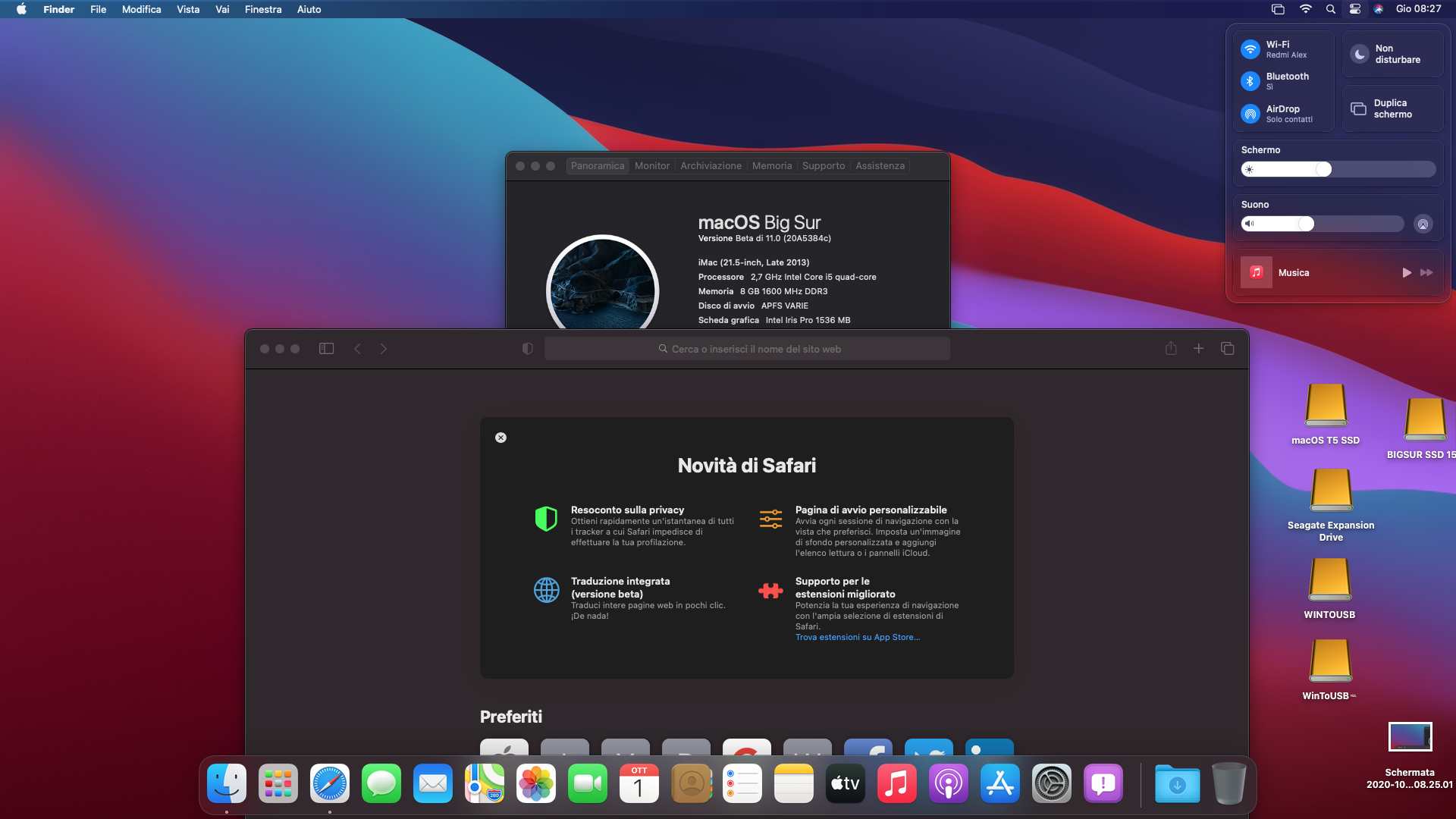Switch to Archiviazione tab
Screen dimensions: 1456x819
tap(711, 165)
